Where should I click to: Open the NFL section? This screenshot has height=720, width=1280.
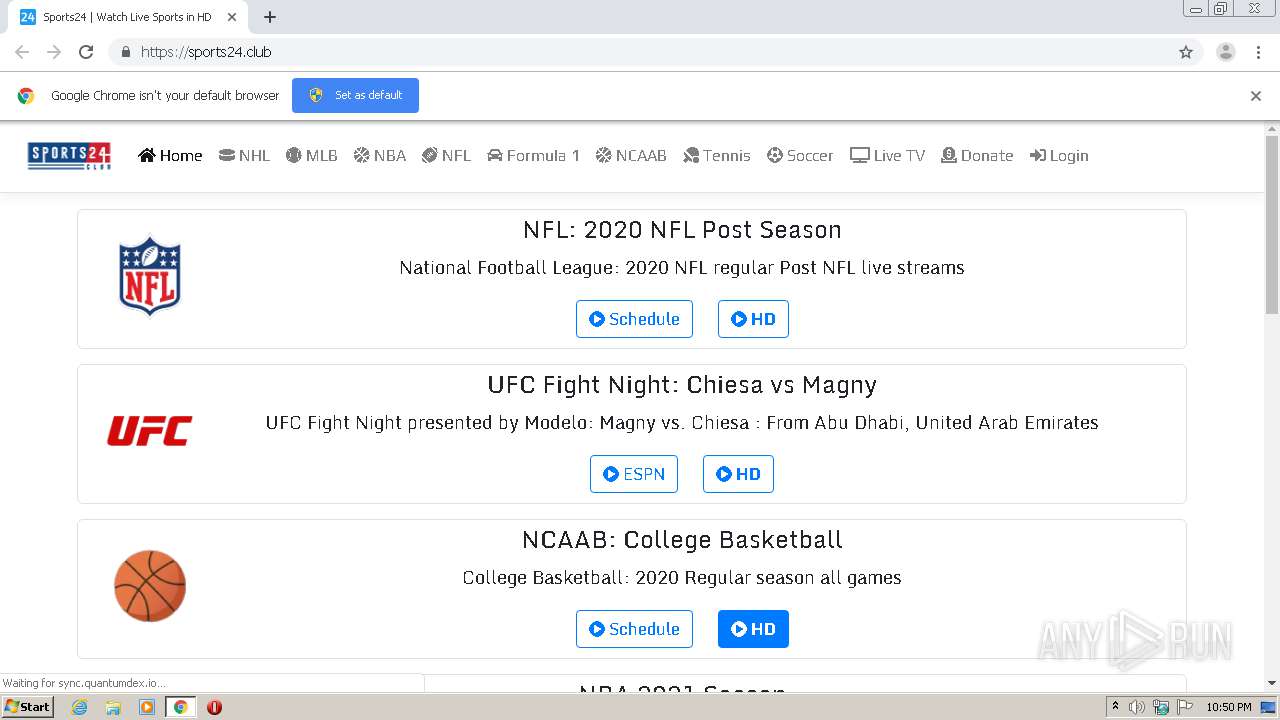coord(446,155)
